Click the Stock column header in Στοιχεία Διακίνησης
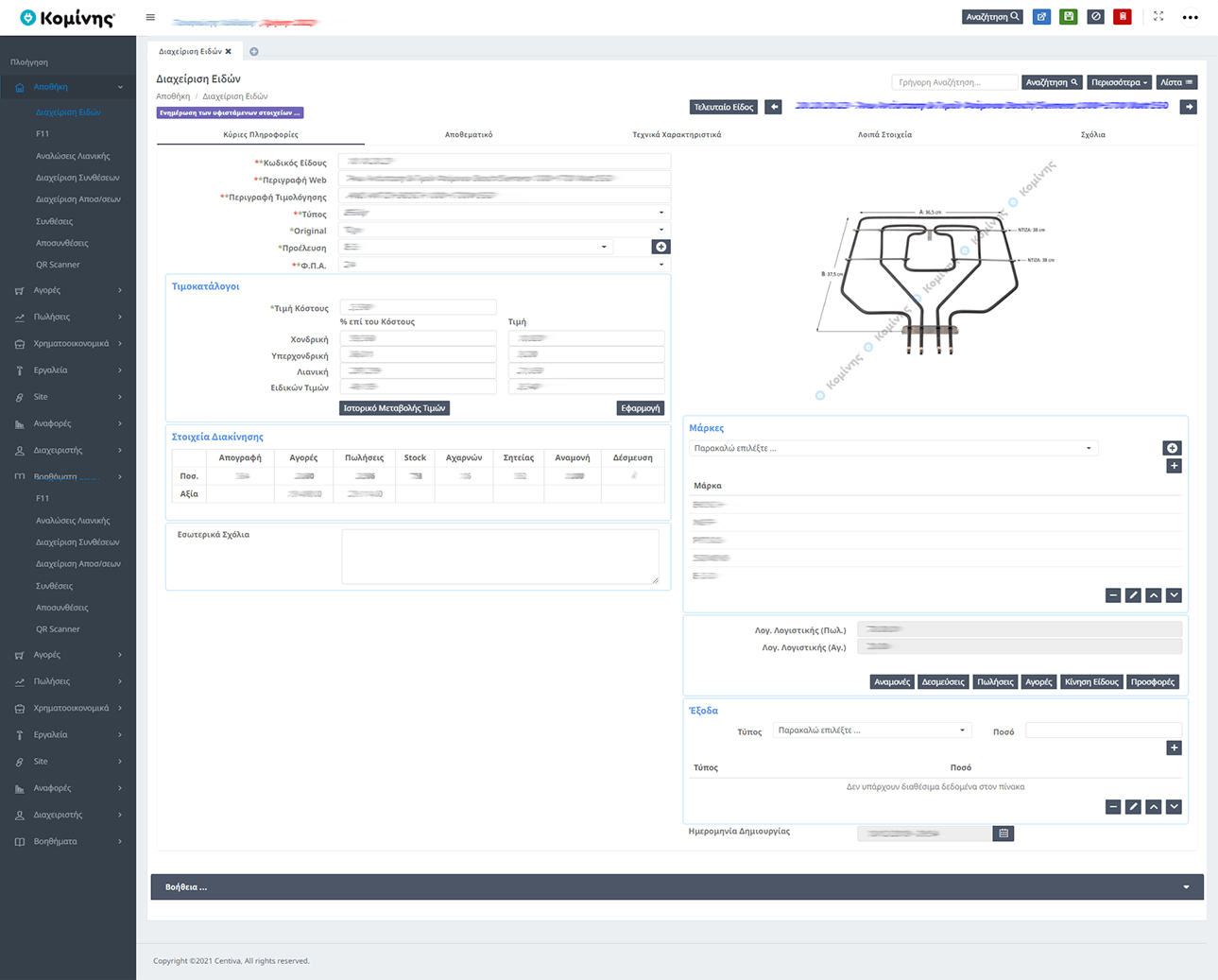 (415, 457)
